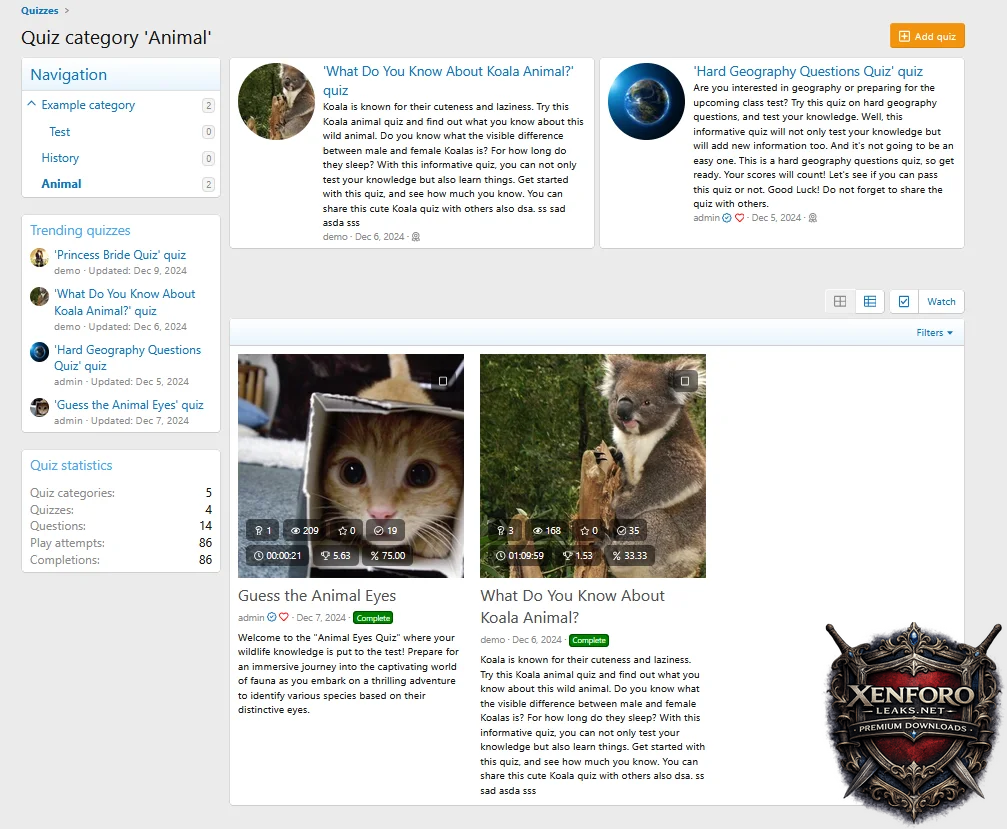The width and height of the screenshot is (1007, 829).
Task: Click the average time badge on cat quiz
Action: (278, 555)
